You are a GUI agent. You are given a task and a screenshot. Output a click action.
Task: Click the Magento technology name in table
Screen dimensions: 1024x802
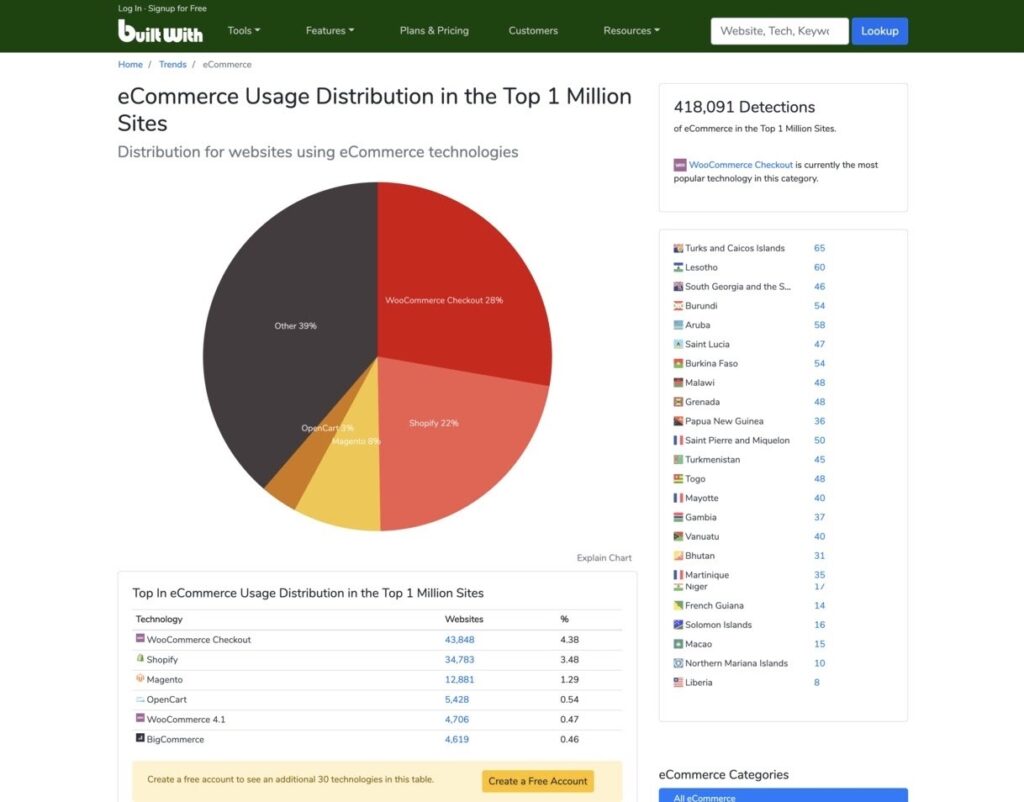click(x=165, y=680)
